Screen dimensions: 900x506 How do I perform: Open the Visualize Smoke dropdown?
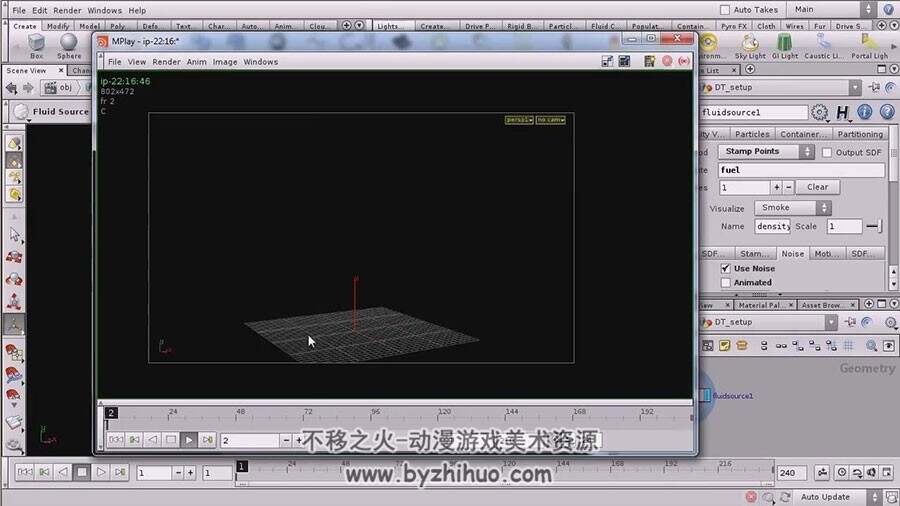[x=793, y=208]
